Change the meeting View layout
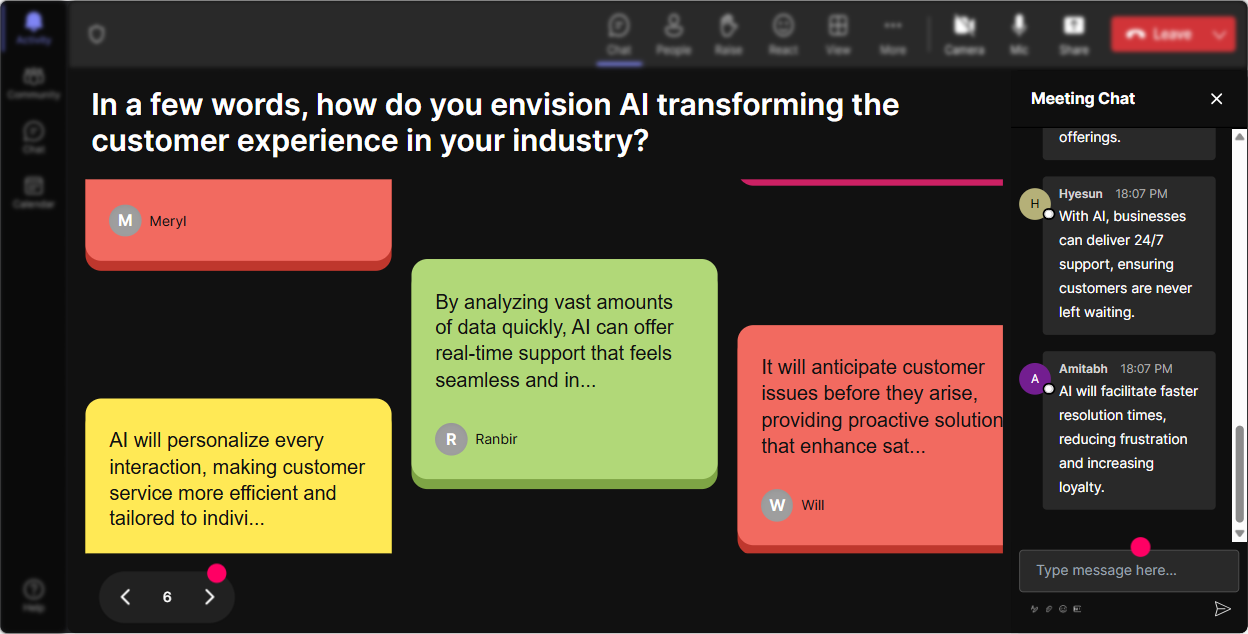The height and width of the screenshot is (634, 1248). (x=838, y=34)
